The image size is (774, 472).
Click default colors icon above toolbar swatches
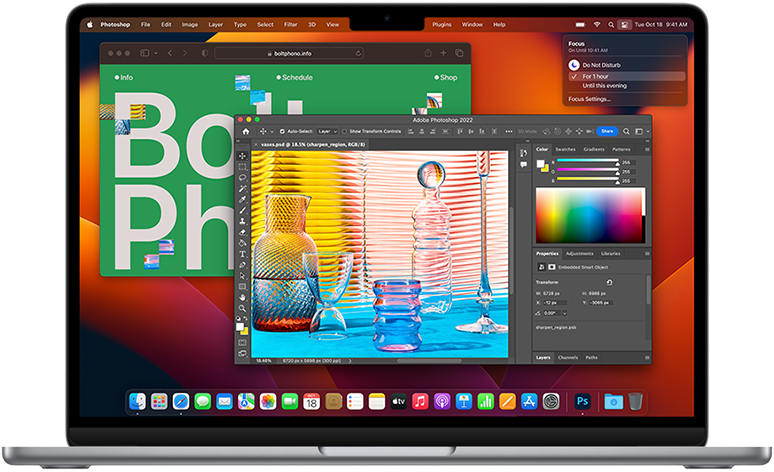(238, 319)
